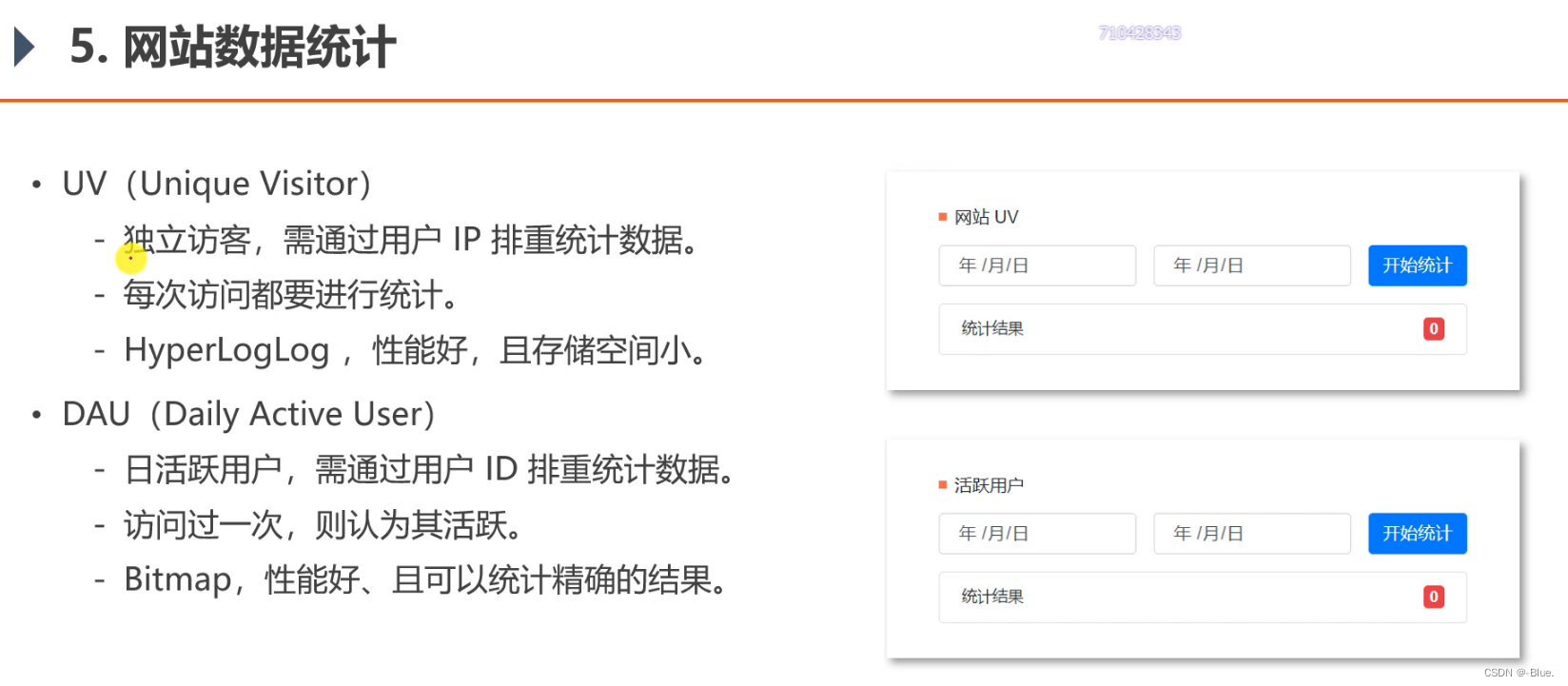Click the line 日活跃用户，需通过用户 ID 排重统计数据

click(x=429, y=469)
